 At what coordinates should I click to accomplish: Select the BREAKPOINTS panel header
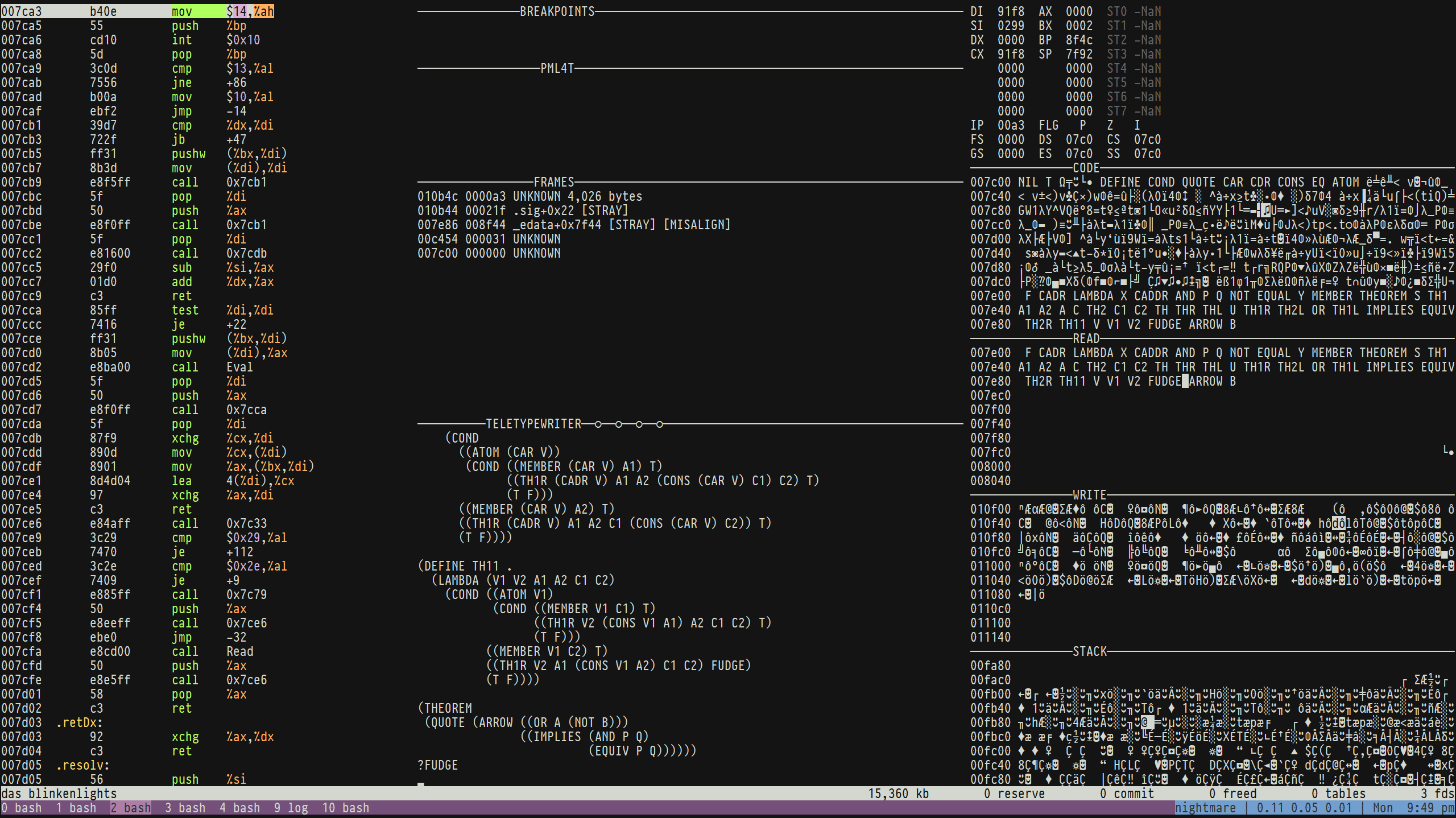click(557, 11)
